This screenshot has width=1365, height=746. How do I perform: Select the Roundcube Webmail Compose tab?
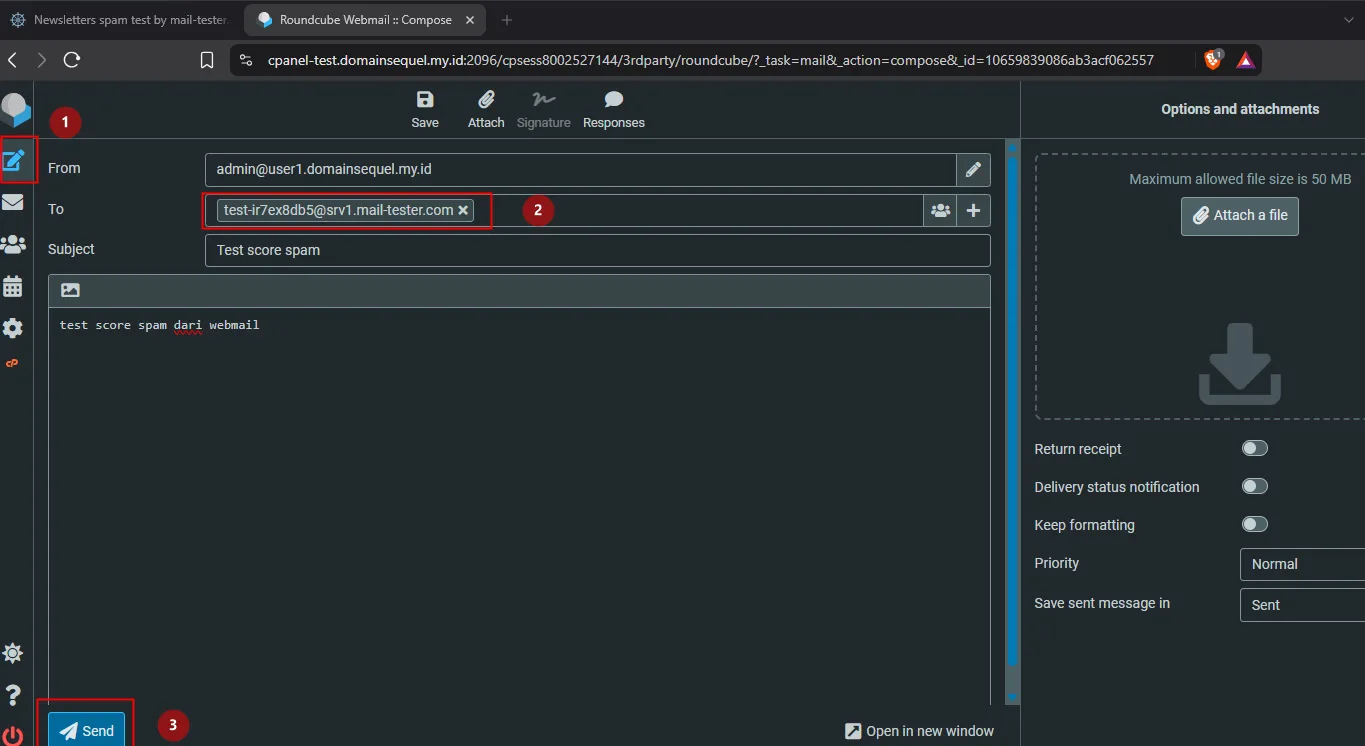[x=366, y=20]
